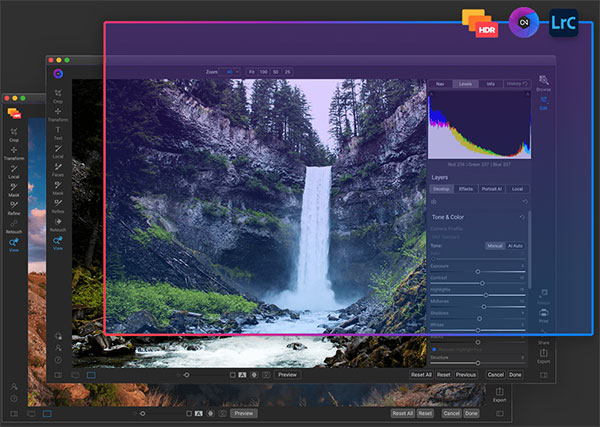The height and width of the screenshot is (427, 600).
Task: Click Preview in the back HDR window
Action: click(244, 413)
